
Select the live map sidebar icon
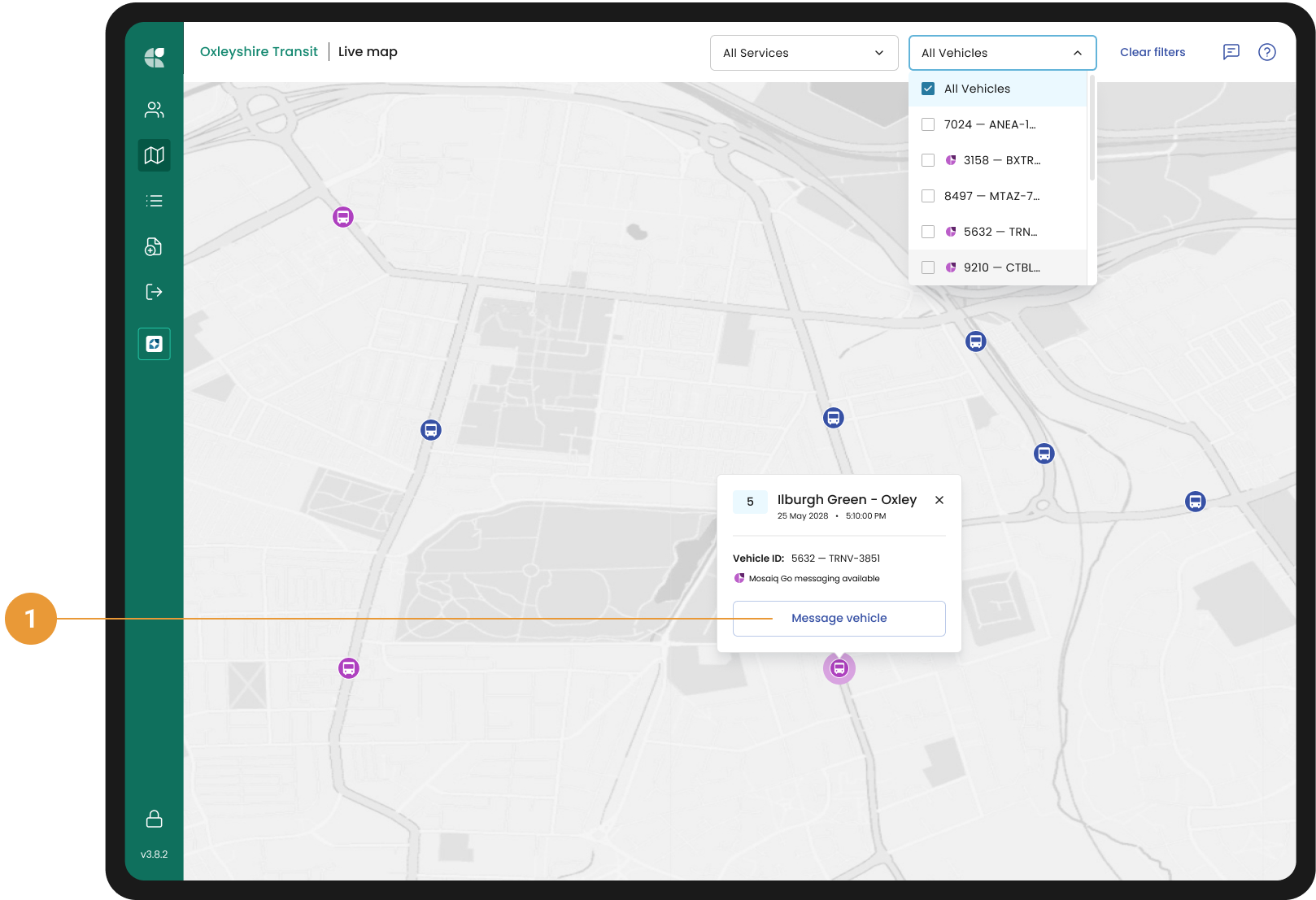point(154,155)
